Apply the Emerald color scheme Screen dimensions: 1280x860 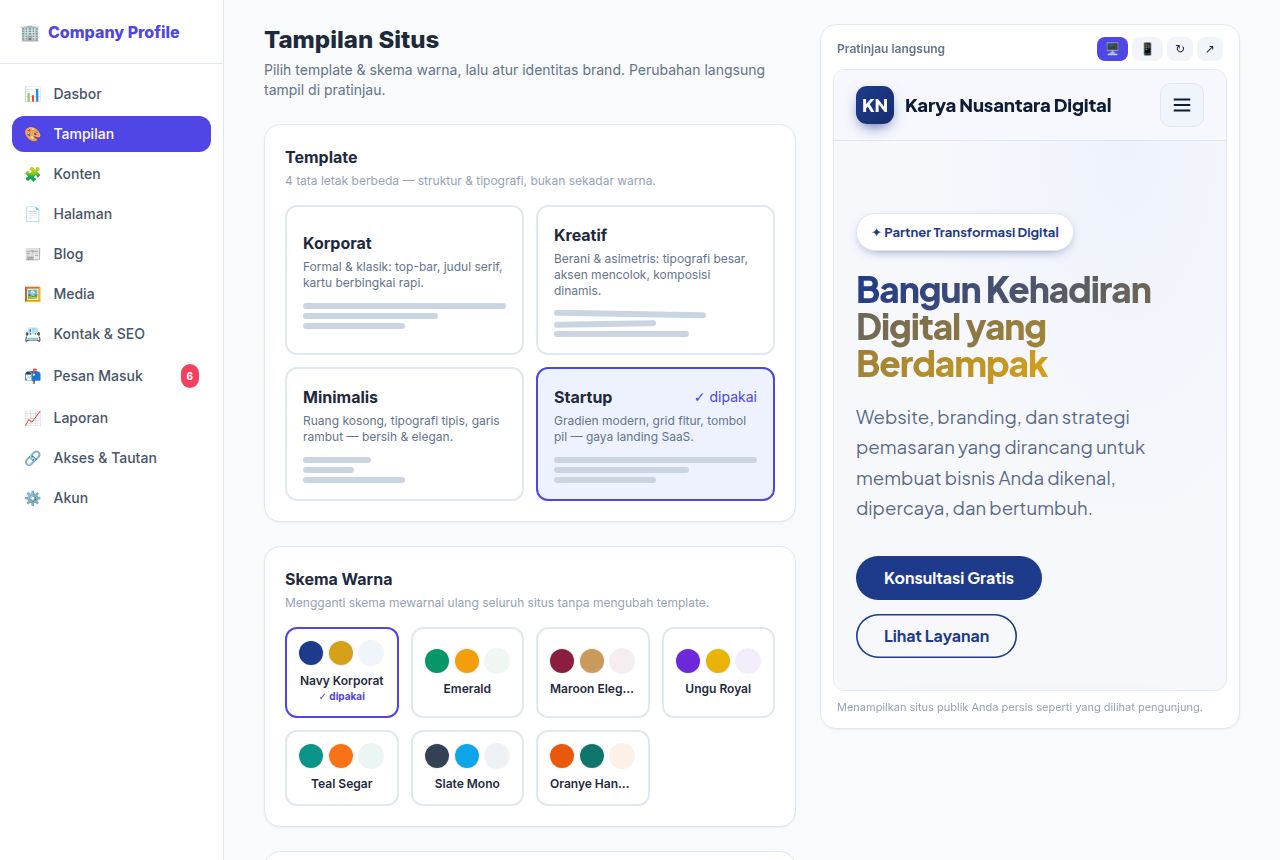tap(467, 672)
